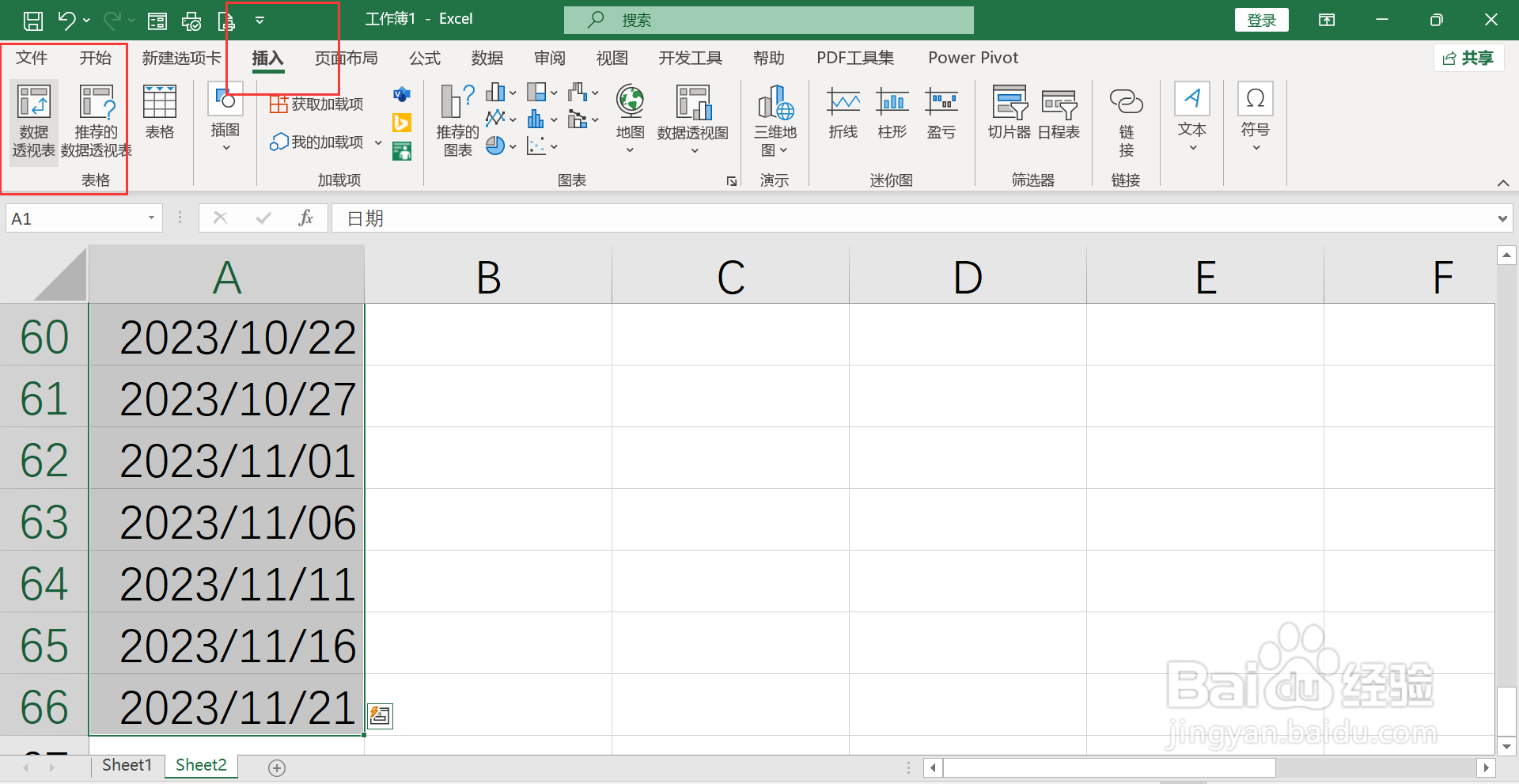This screenshot has height=784, width=1519.
Task: Collapse the ribbon with the chevron arrow
Action: pyautogui.click(x=1503, y=183)
